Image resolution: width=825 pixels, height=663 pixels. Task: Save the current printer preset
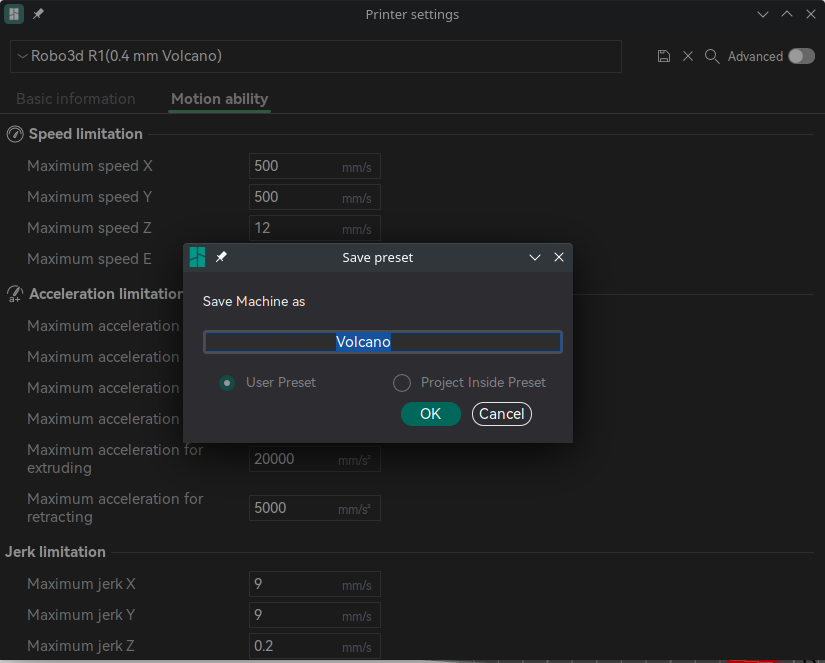663,56
